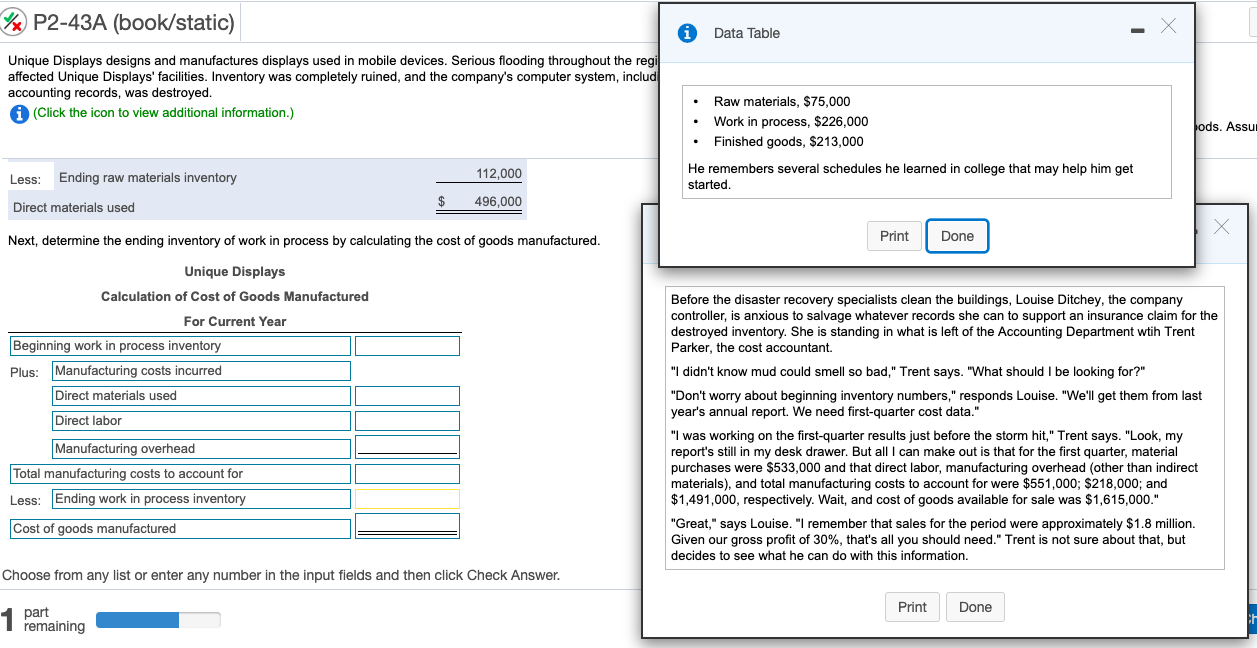Open the Manufacturing costs incurred dropdown
The width and height of the screenshot is (1257, 648).
click(202, 371)
